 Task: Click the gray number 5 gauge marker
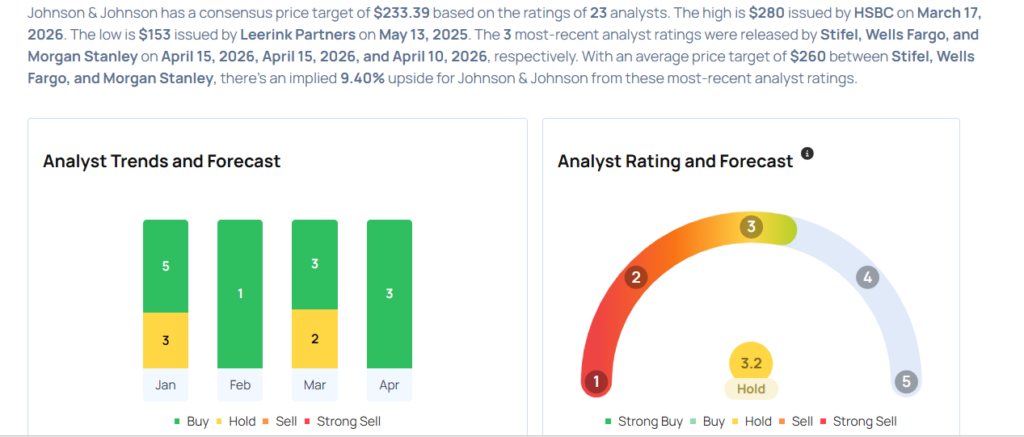pyautogui.click(x=906, y=381)
